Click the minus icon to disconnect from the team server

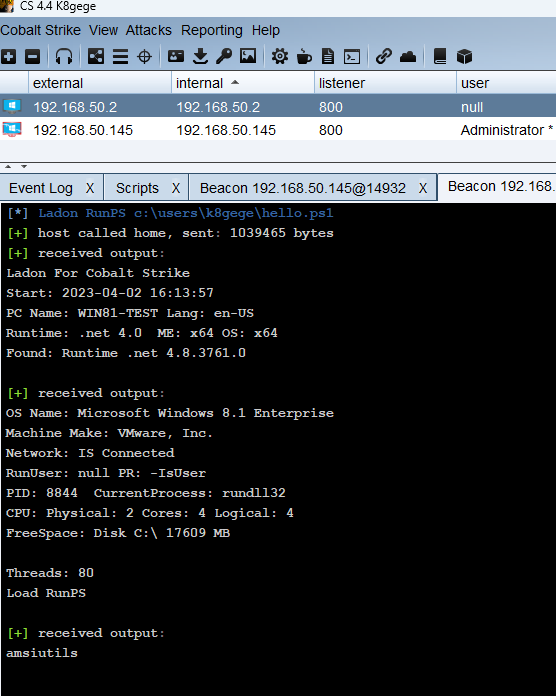point(32,56)
